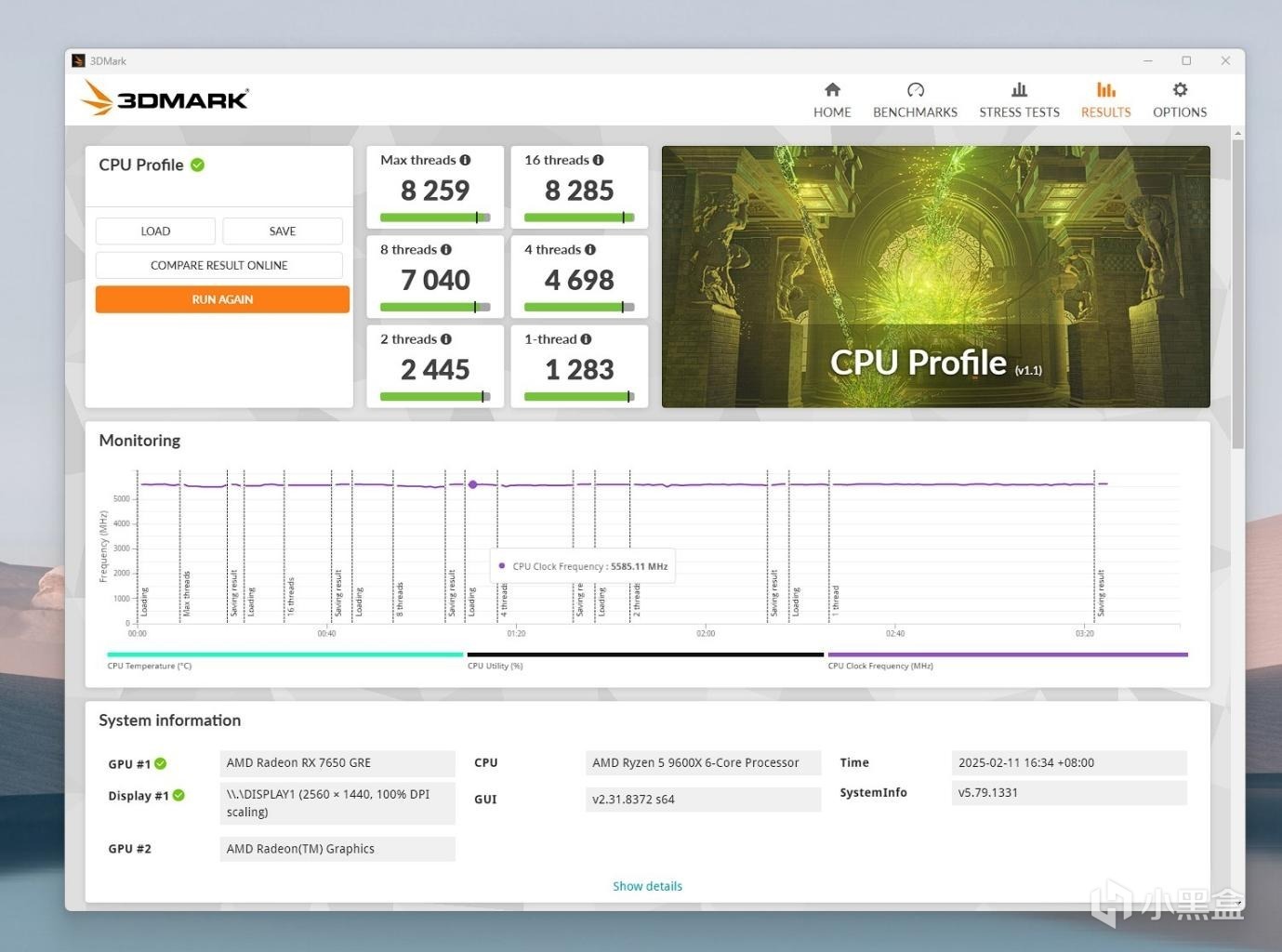Switch to the HOME tab label
This screenshot has height=952, width=1282.
pyautogui.click(x=832, y=112)
